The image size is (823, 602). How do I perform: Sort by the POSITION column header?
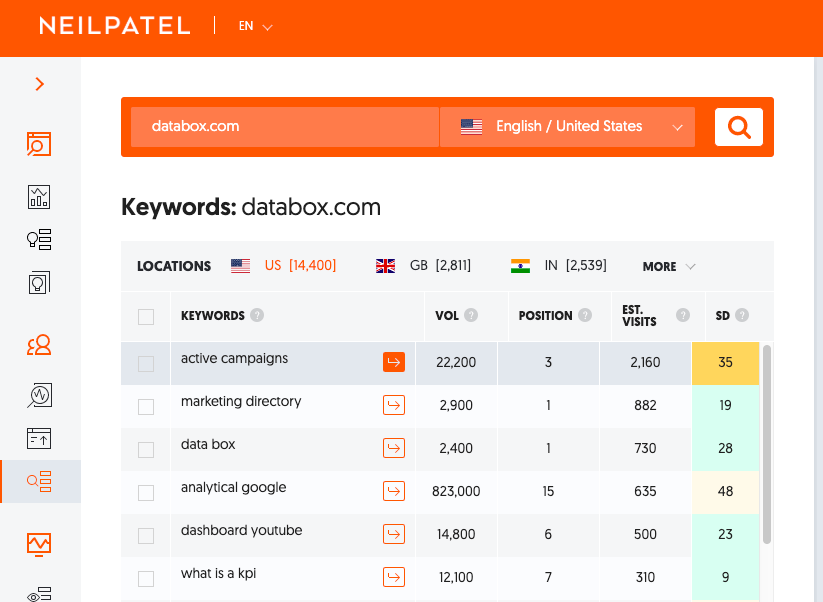pyautogui.click(x=545, y=316)
